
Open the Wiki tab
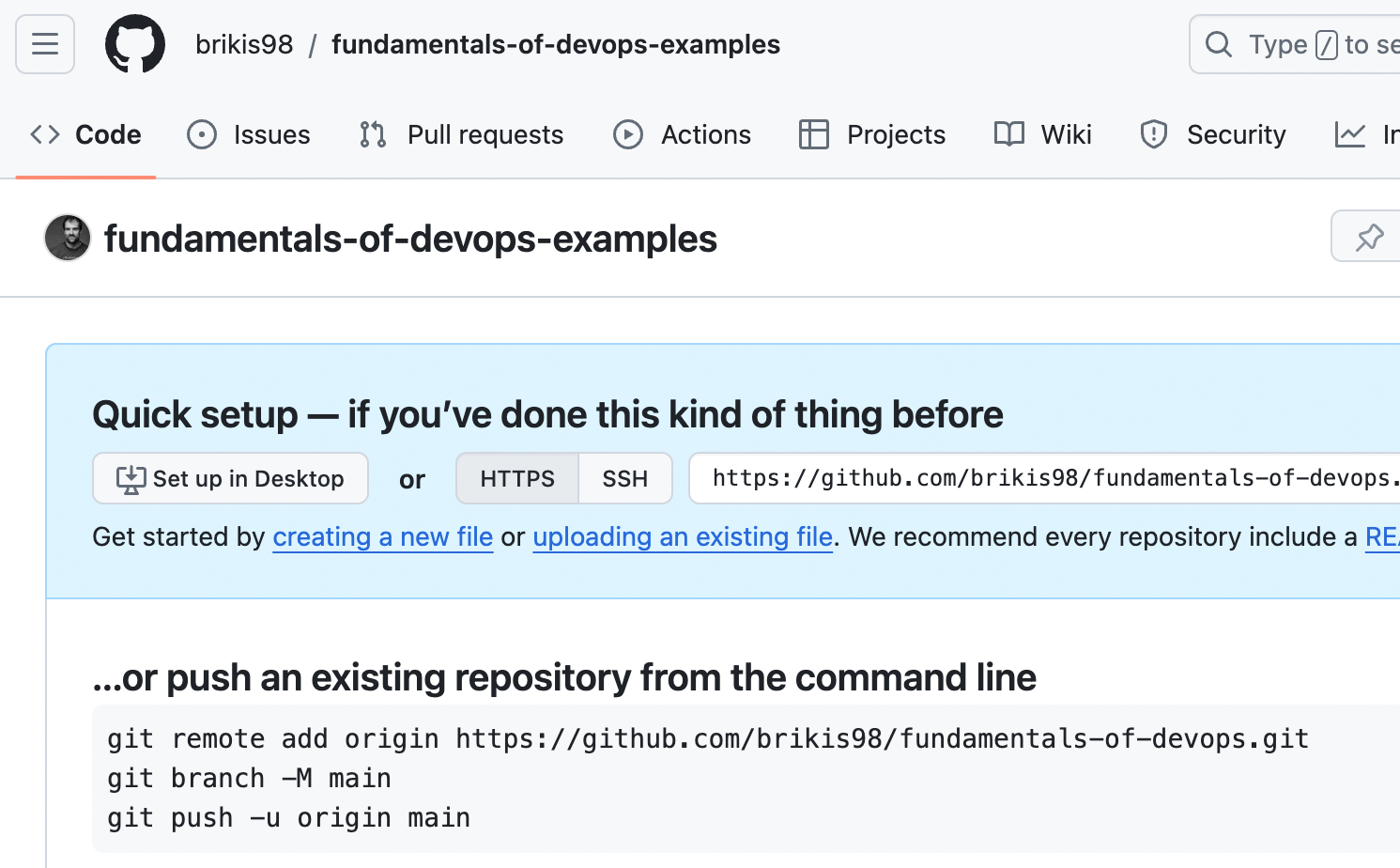1042,134
